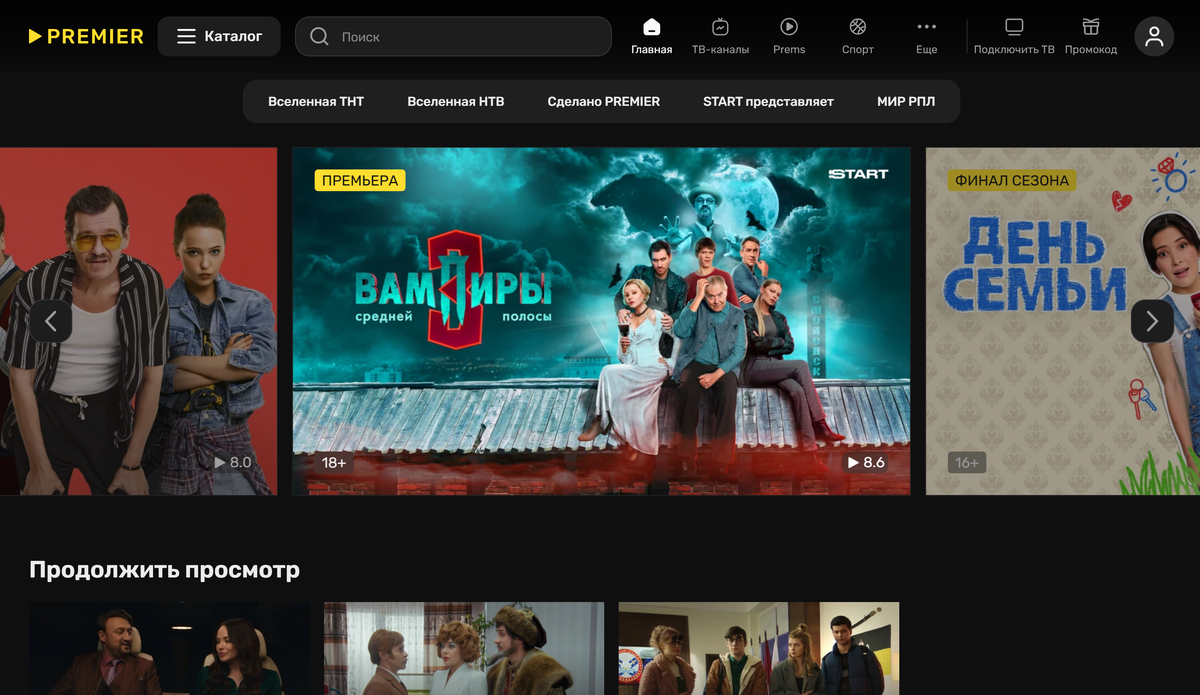The height and width of the screenshot is (695, 1200).
Task: Click the Продолжить просмотр heading
Action: [x=165, y=570]
